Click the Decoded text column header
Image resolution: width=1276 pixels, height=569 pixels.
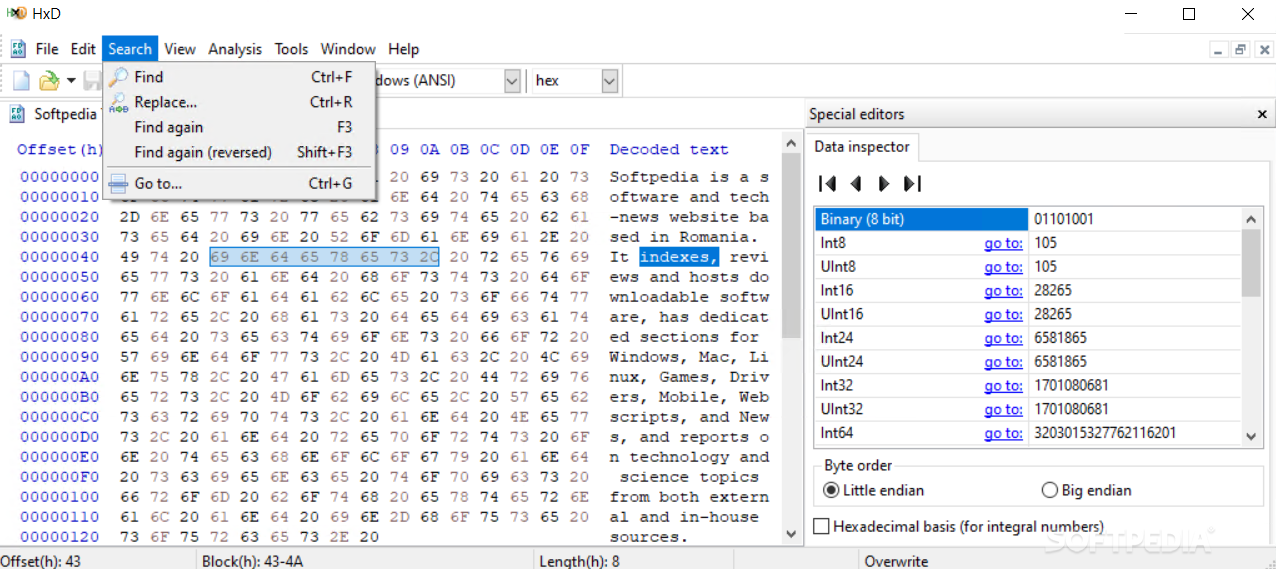pos(669,150)
